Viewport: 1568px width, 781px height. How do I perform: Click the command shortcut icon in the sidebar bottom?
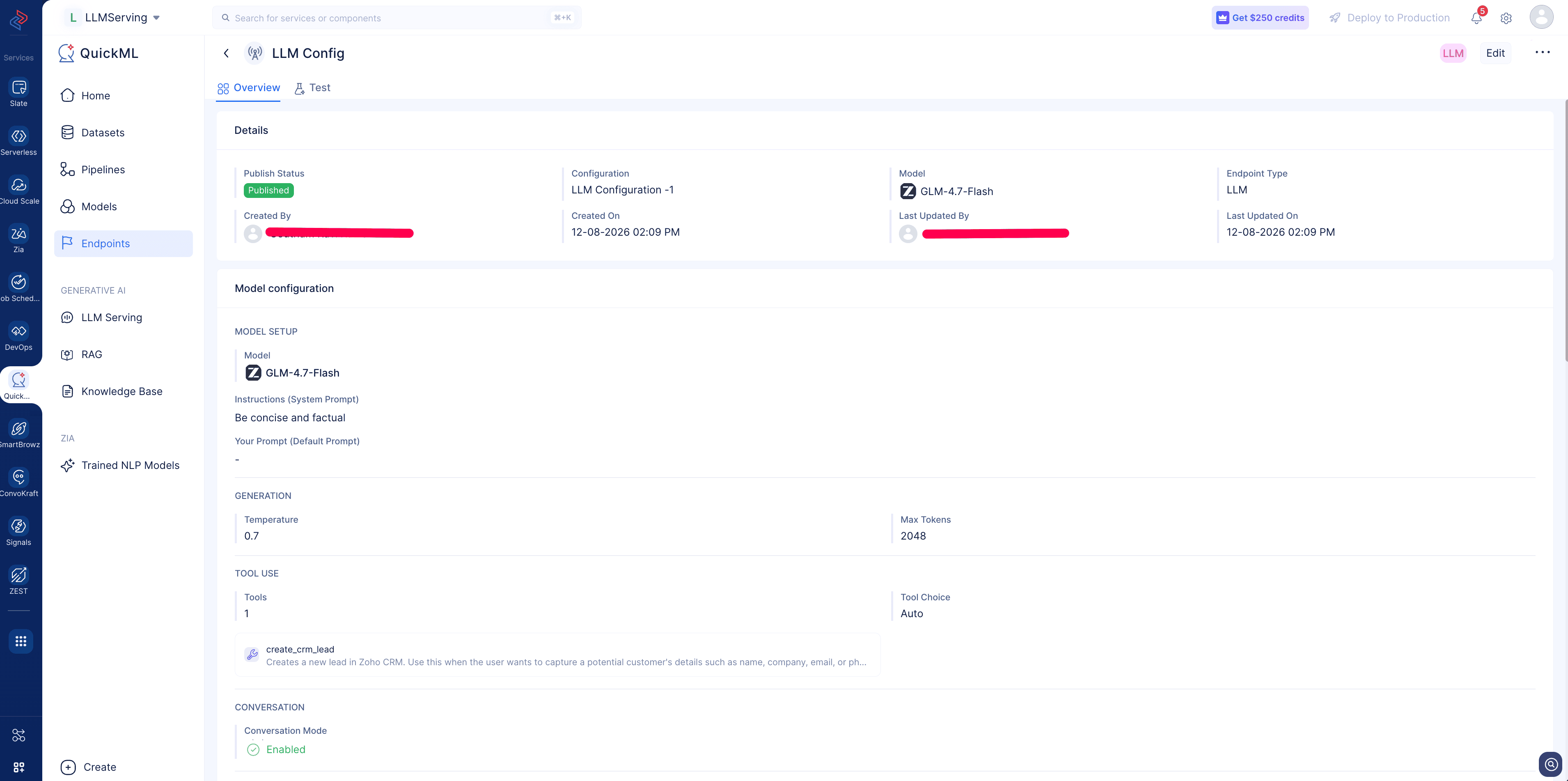[19, 735]
